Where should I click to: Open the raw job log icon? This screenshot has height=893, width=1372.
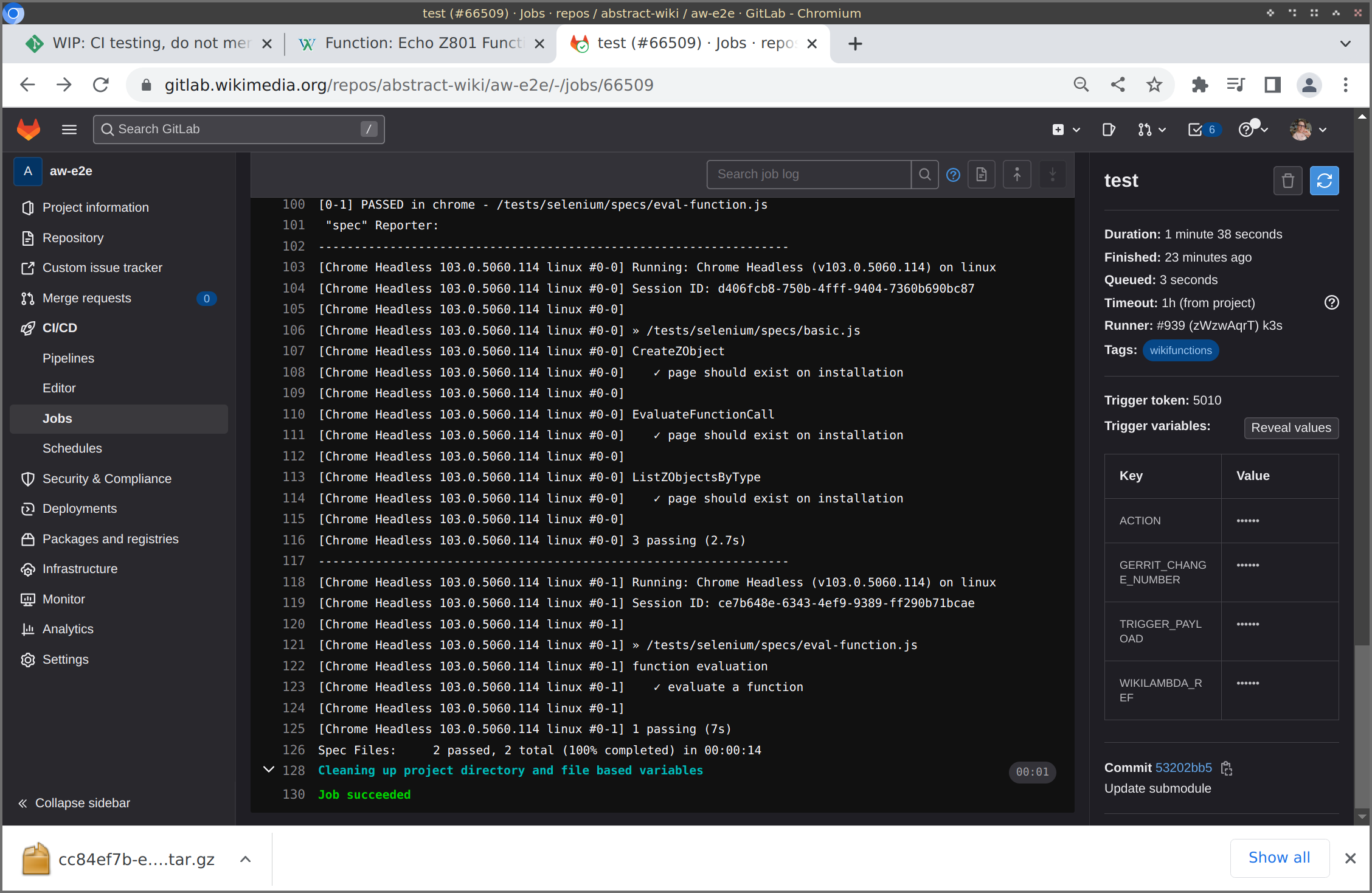(981, 175)
